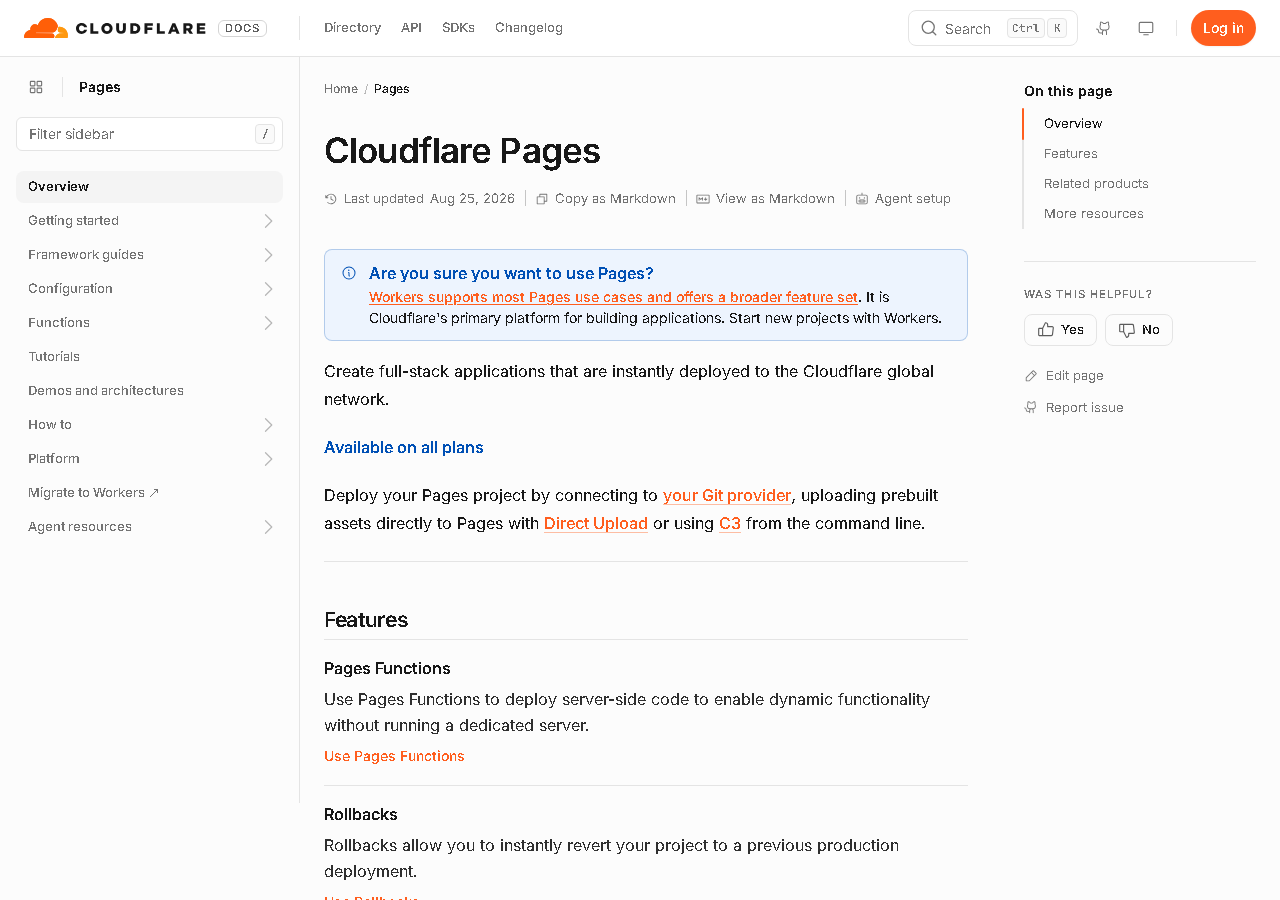Open the Workers supports most Pages link
1280x900 pixels.
click(x=613, y=297)
